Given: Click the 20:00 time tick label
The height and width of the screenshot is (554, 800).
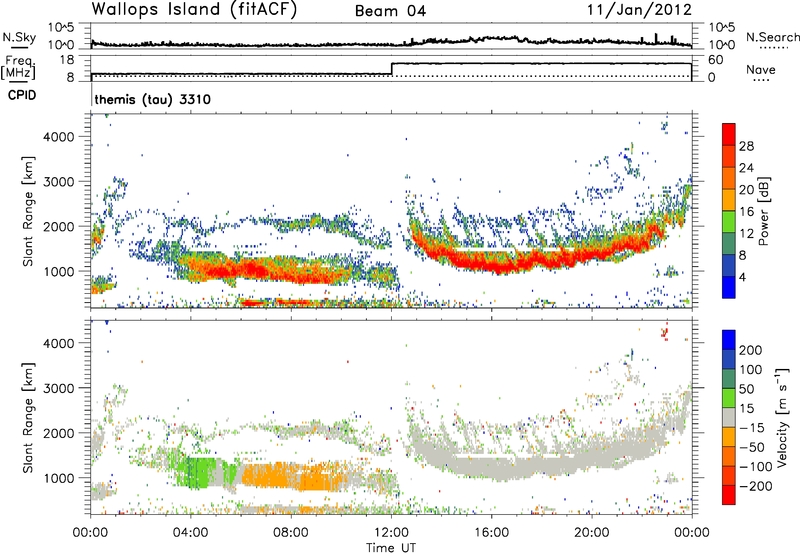Looking at the screenshot, I should (591, 533).
